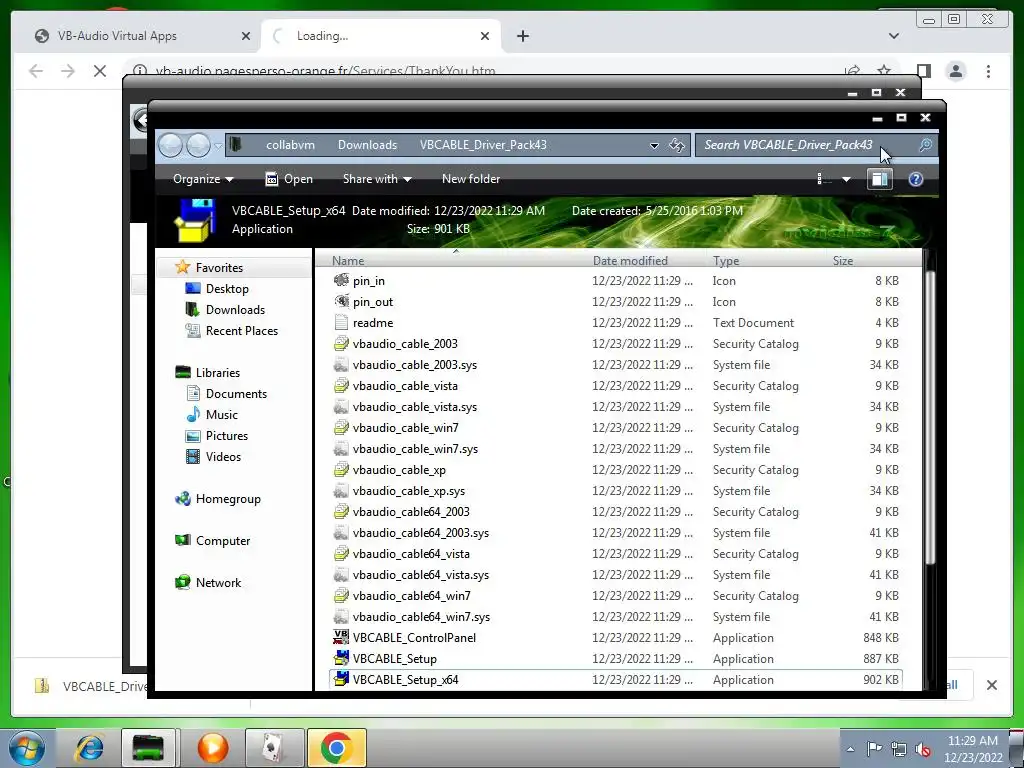1024x768 pixels.
Task: Click Open button in Explorer toolbar
Action: click(x=289, y=179)
